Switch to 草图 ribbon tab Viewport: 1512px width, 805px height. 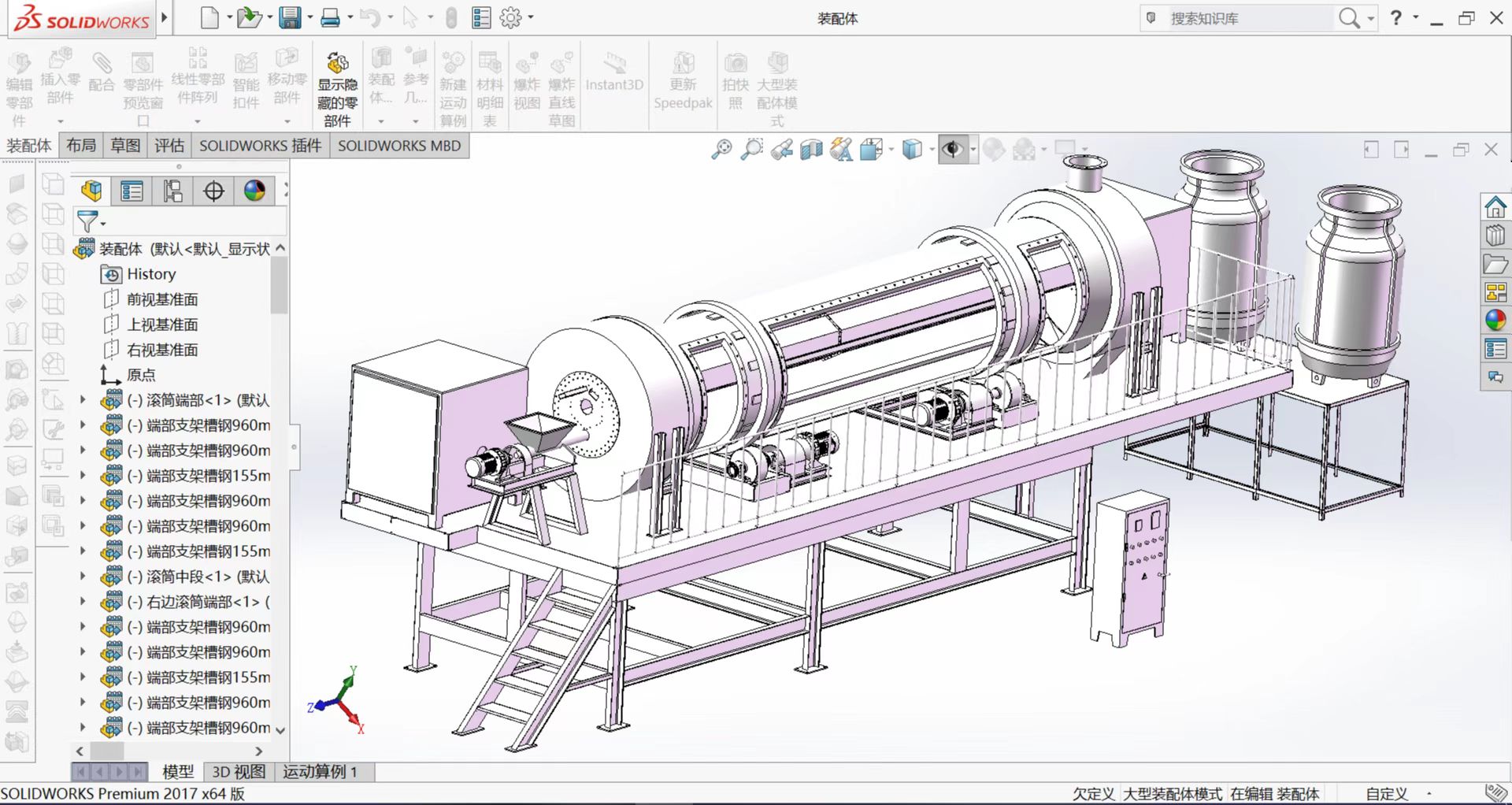click(125, 146)
